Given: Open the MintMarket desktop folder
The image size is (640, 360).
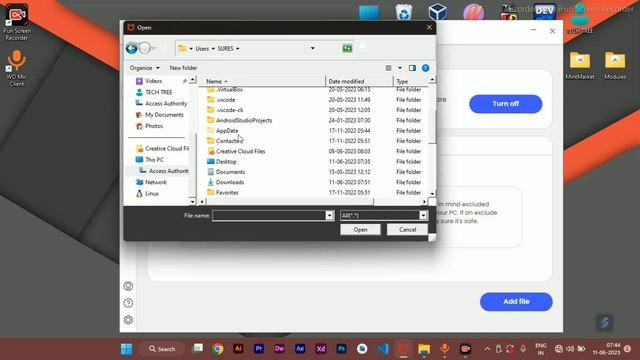Looking at the screenshot, I should [580, 65].
